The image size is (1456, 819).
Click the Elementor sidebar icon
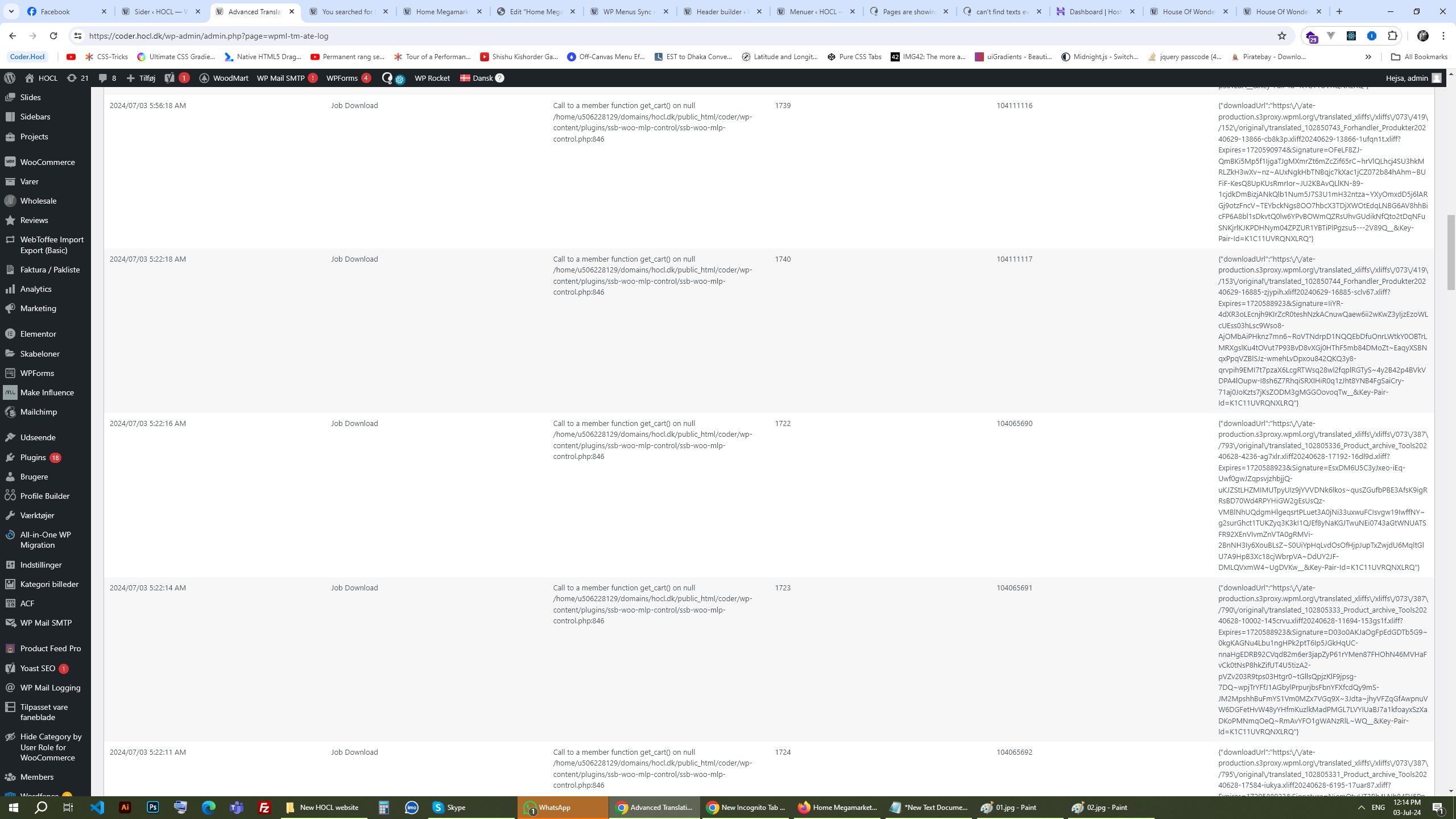[10, 334]
